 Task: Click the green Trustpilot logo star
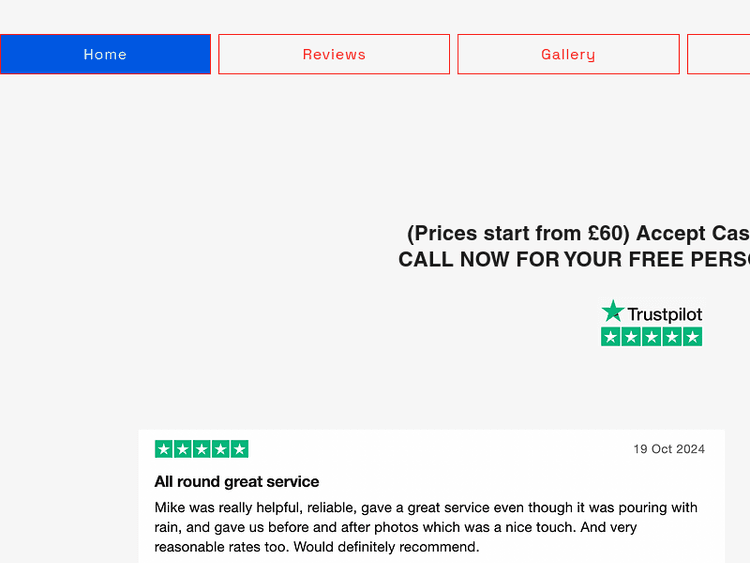pos(613,312)
